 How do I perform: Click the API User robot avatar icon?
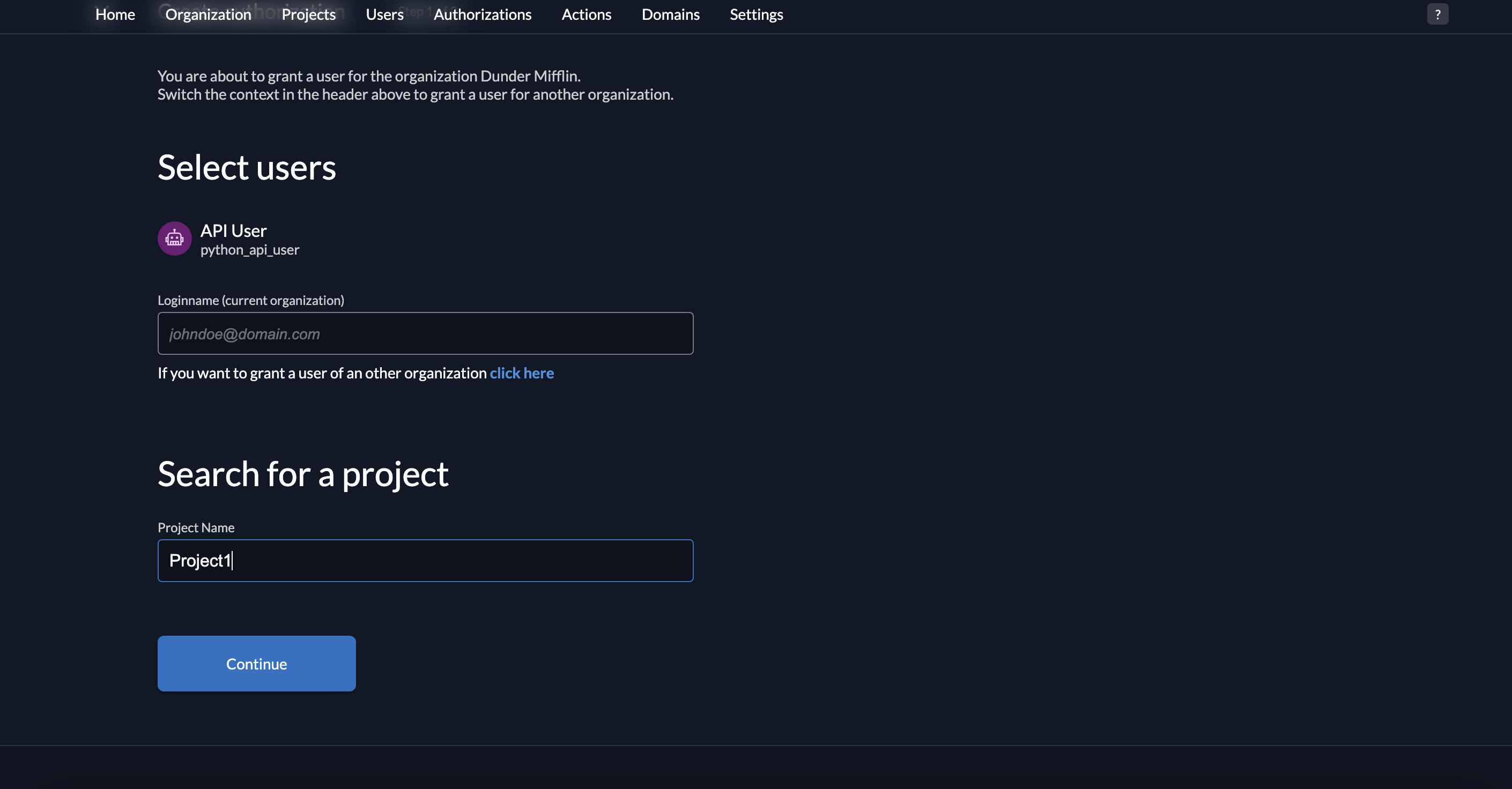174,238
